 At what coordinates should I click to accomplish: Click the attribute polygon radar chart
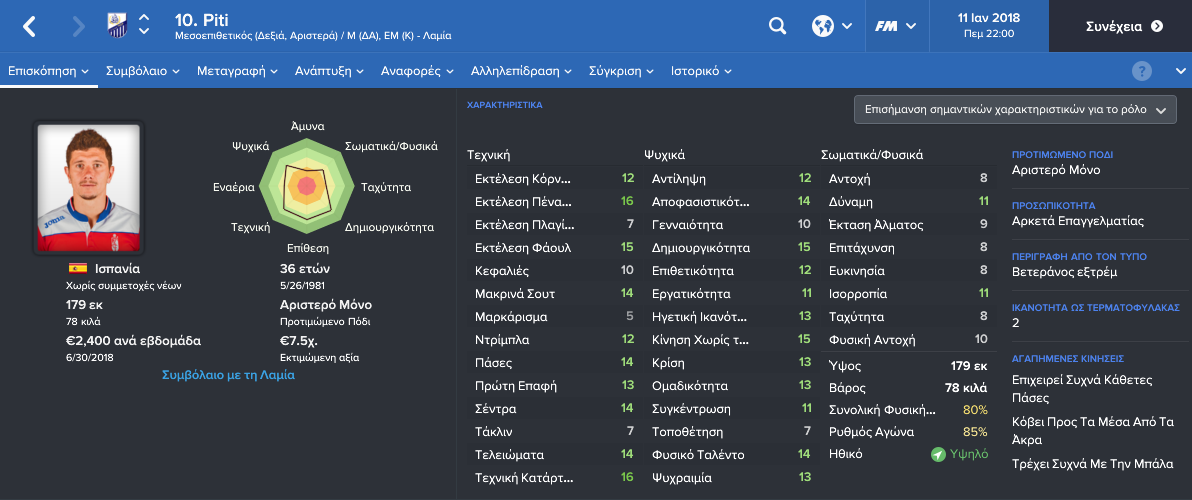pyautogui.click(x=306, y=186)
